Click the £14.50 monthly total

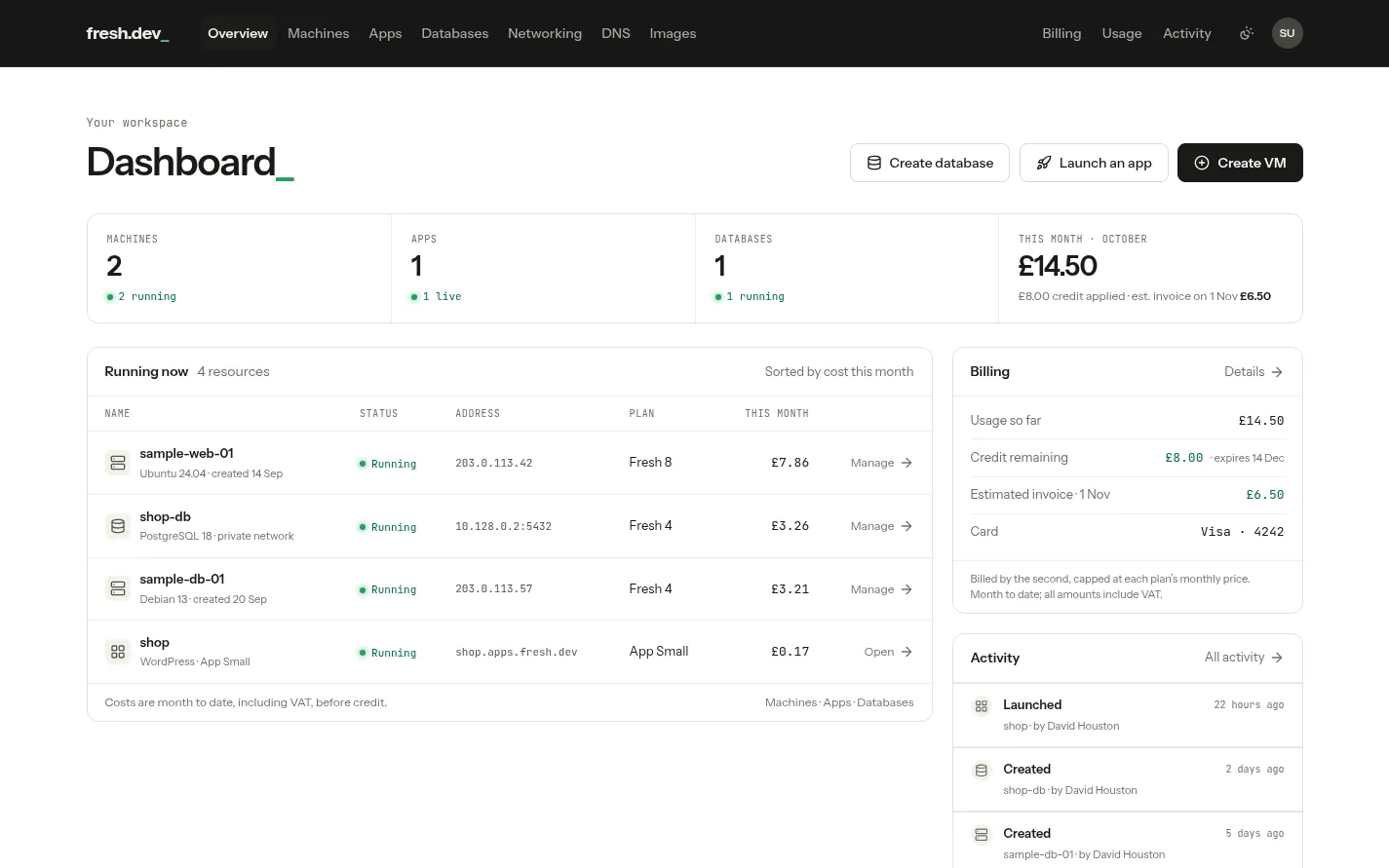pyautogui.click(x=1058, y=266)
